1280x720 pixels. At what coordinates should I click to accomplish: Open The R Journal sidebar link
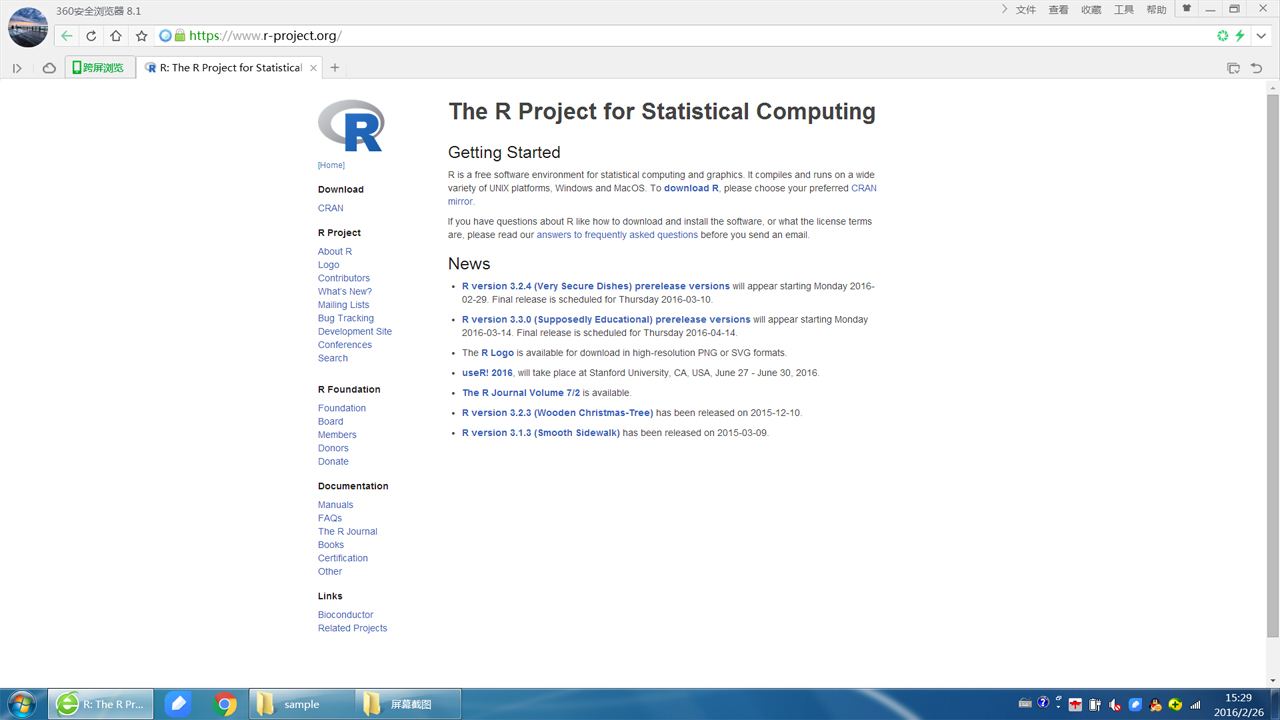tap(348, 532)
